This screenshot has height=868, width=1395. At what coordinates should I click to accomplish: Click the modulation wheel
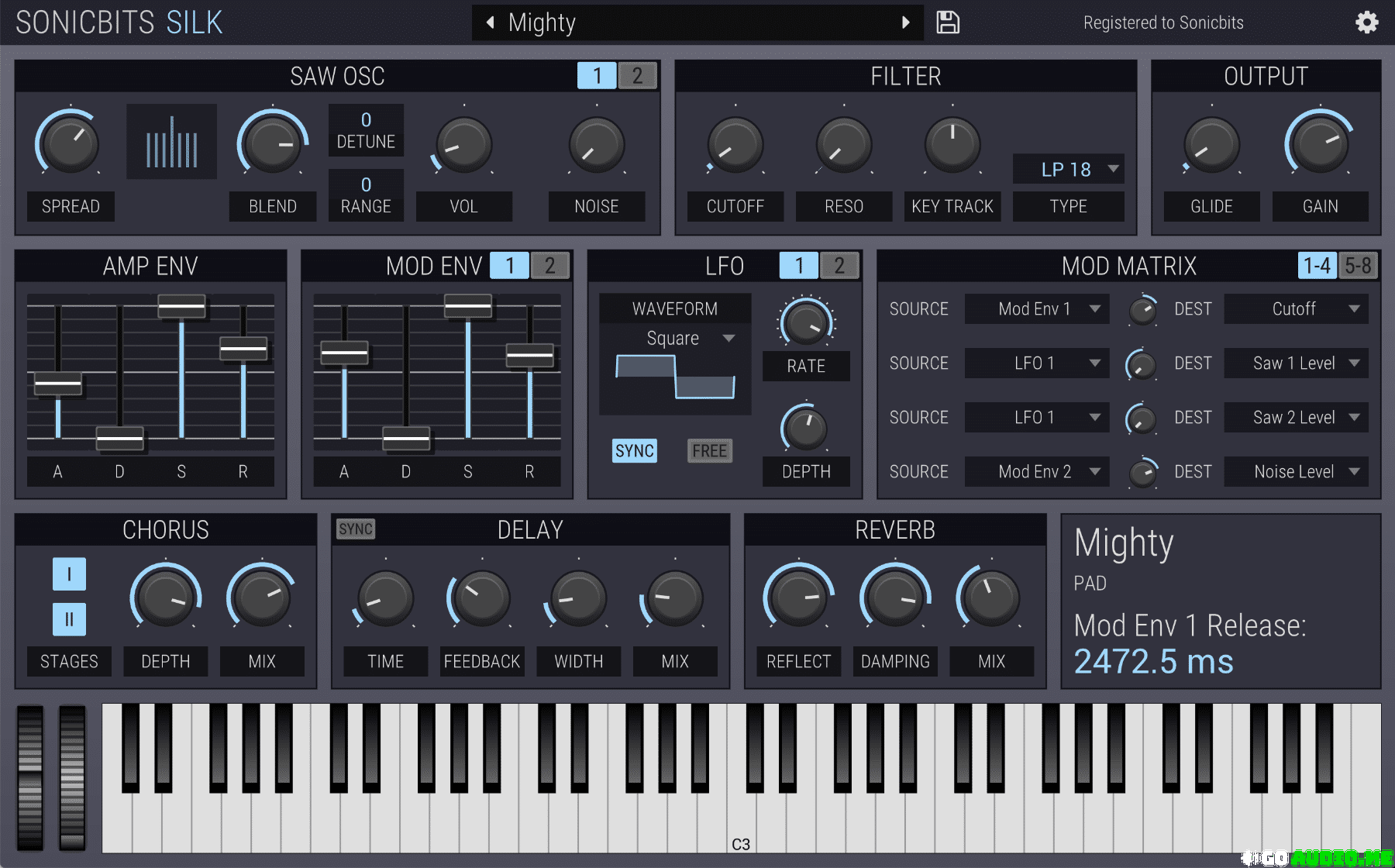[x=72, y=777]
